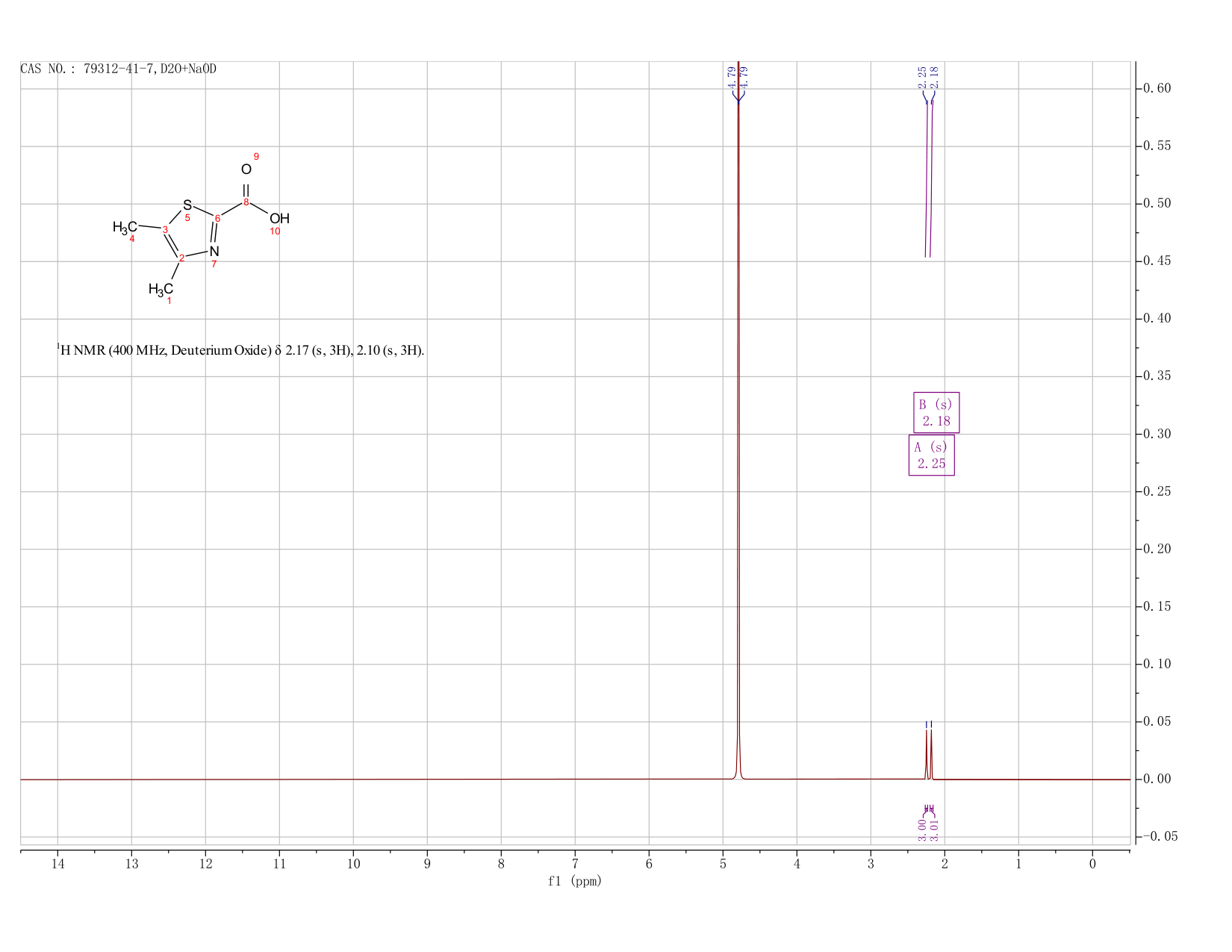Click the y-axis value -0.05
Screen dimensions: 1232x952
click(x=1160, y=837)
